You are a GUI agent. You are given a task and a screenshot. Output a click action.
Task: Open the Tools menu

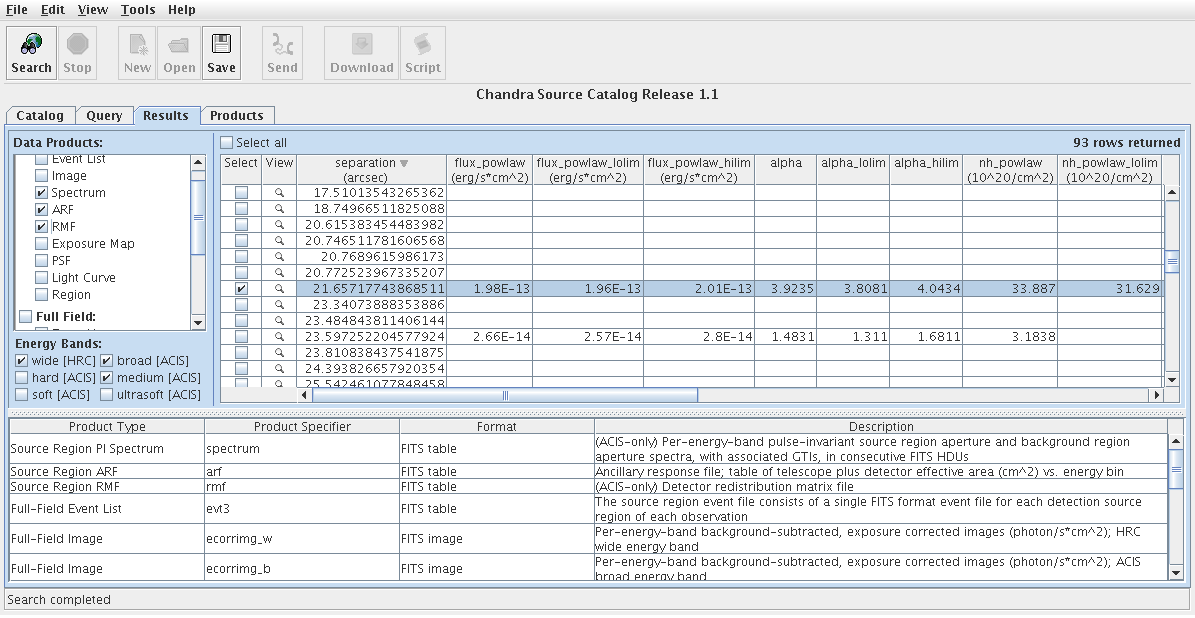[x=138, y=10]
